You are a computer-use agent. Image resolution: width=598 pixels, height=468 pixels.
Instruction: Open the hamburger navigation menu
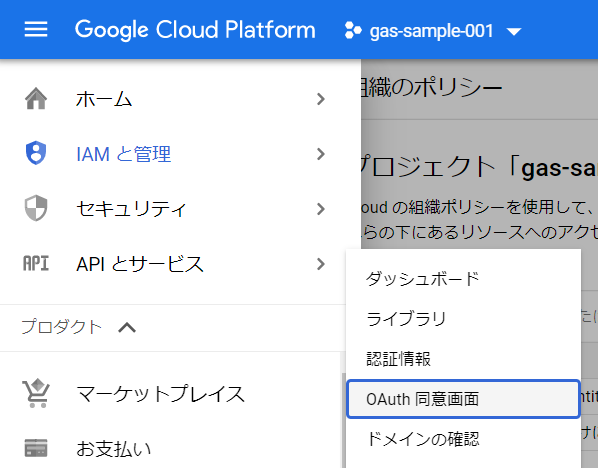(36, 29)
